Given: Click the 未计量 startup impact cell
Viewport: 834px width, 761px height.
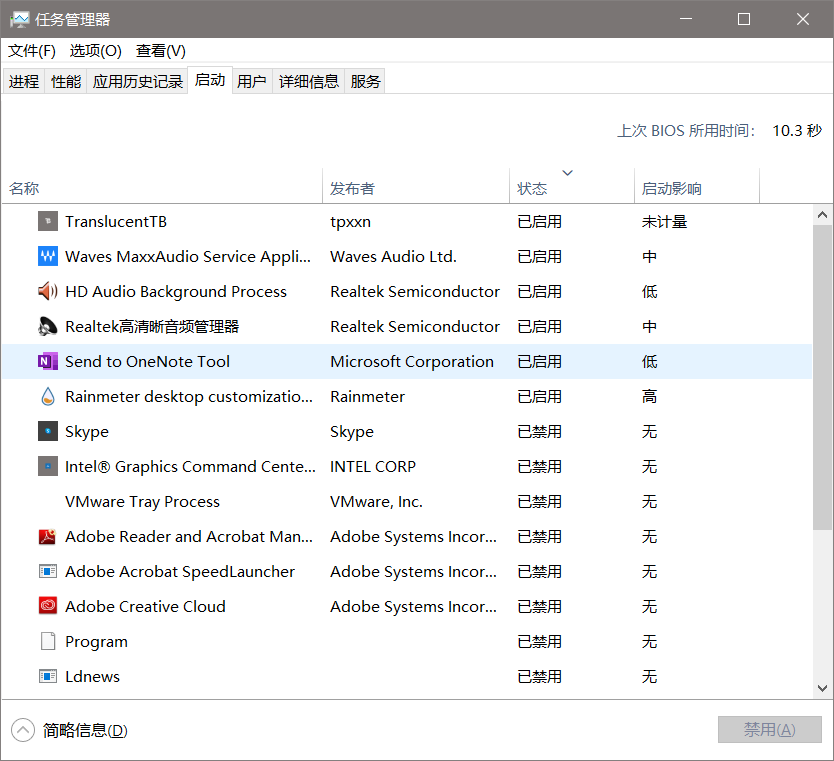Looking at the screenshot, I should pyautogui.click(x=664, y=222).
